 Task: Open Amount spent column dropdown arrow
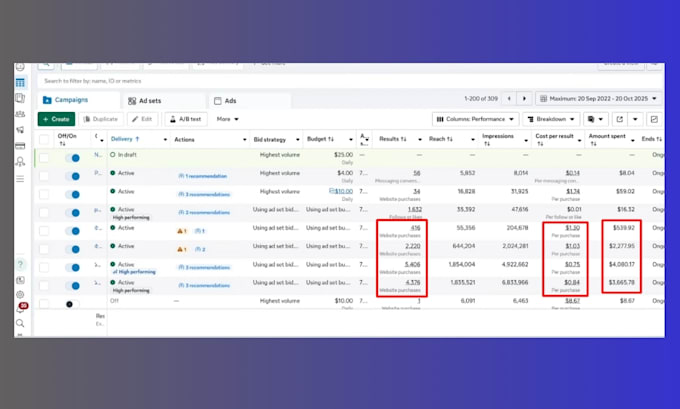pyautogui.click(x=633, y=140)
